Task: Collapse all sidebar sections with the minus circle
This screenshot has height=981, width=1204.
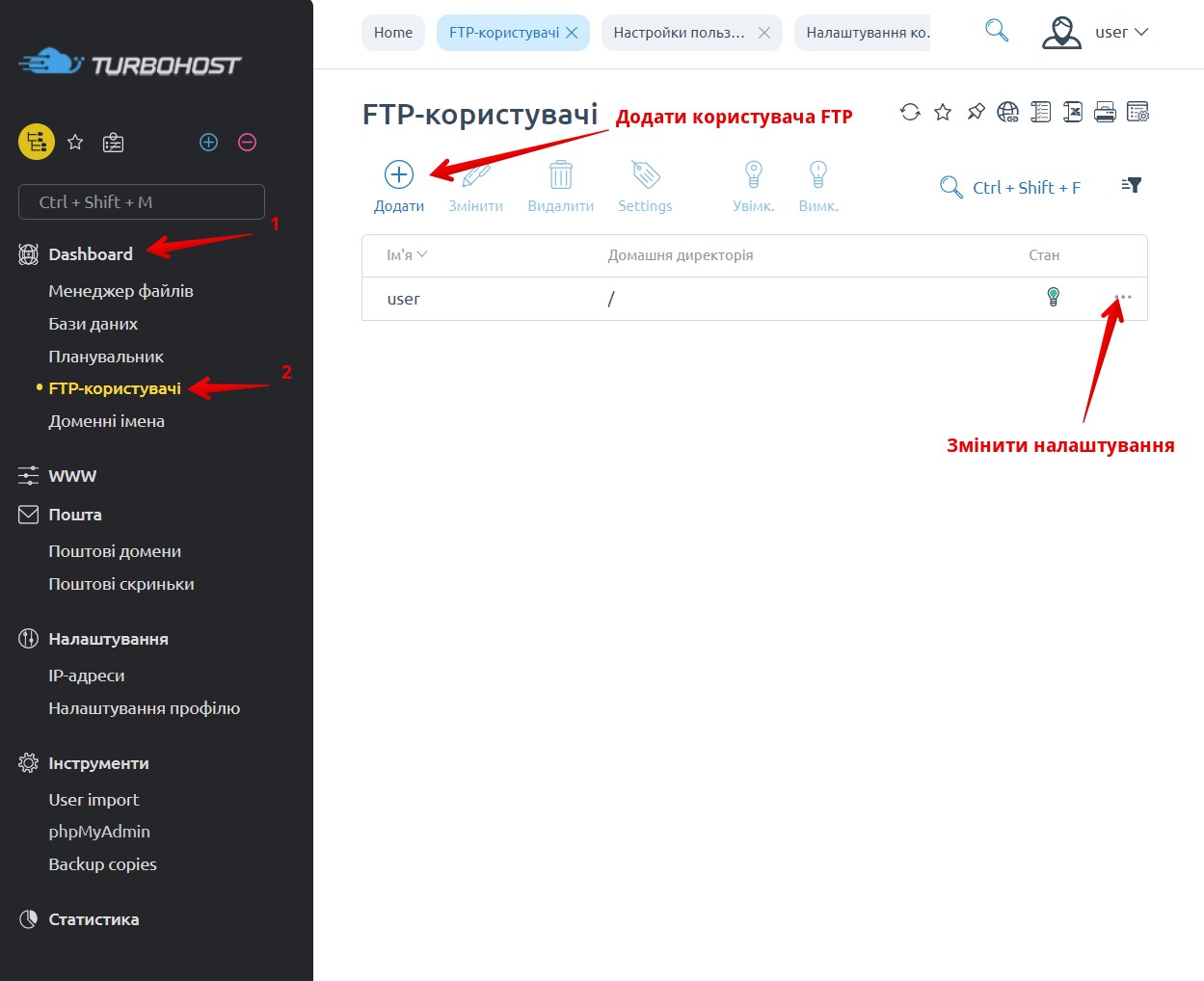Action: 247,143
